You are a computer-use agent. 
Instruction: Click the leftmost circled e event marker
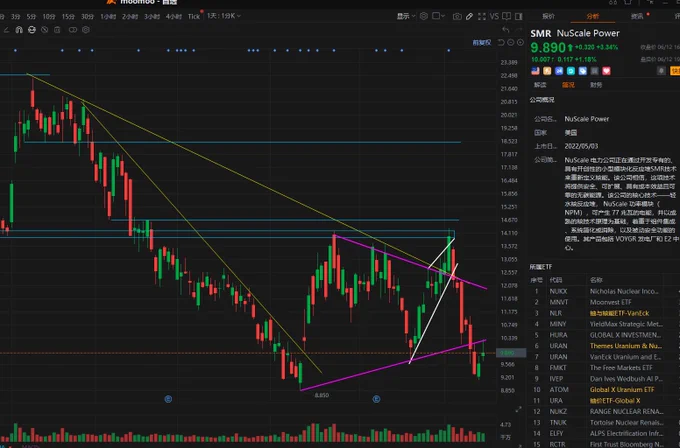[x=168, y=399]
